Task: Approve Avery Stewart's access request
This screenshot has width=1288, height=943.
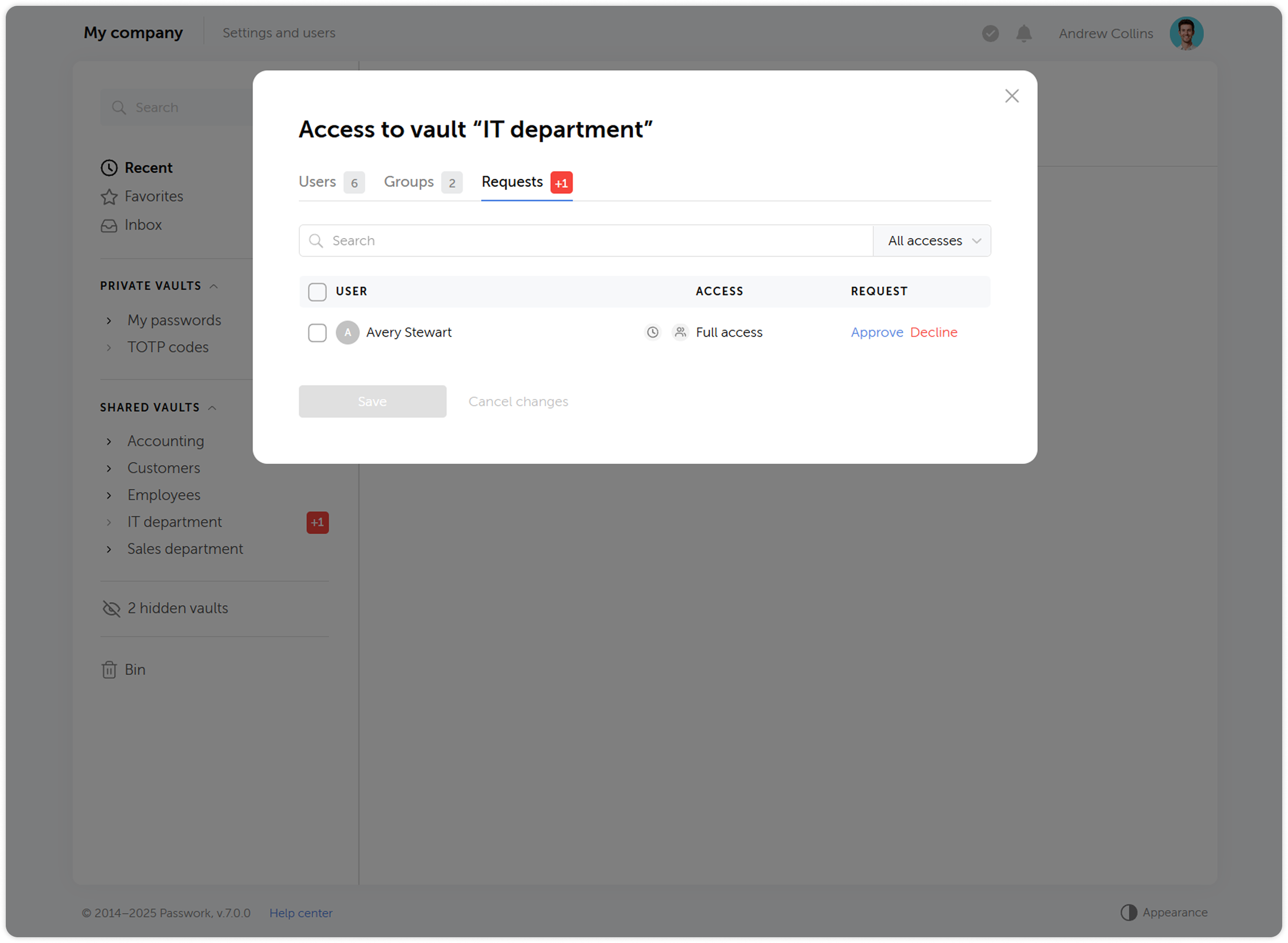Action: tap(877, 332)
